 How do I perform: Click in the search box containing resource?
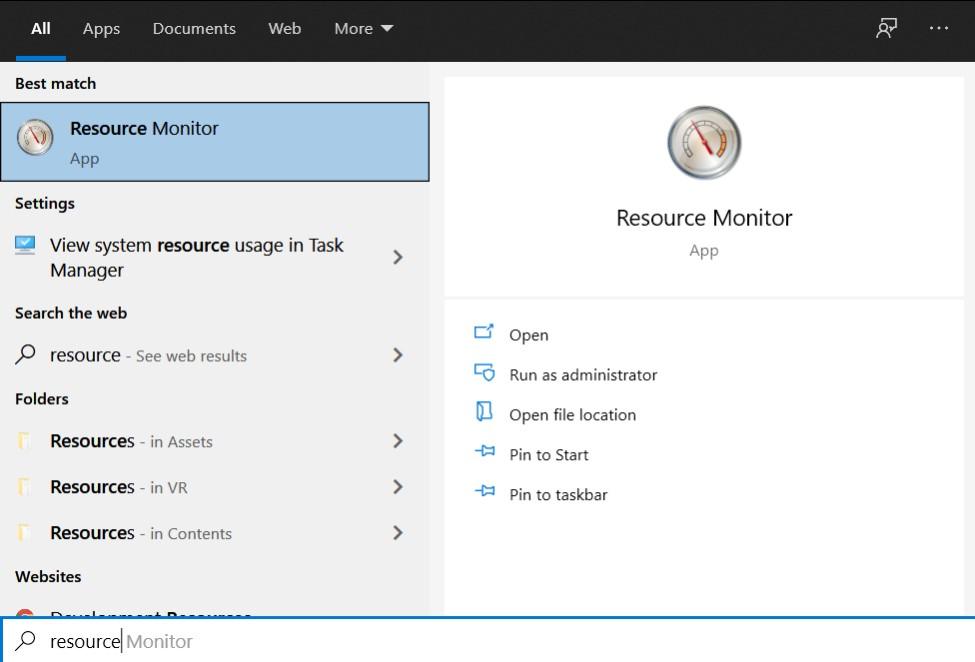(x=488, y=641)
